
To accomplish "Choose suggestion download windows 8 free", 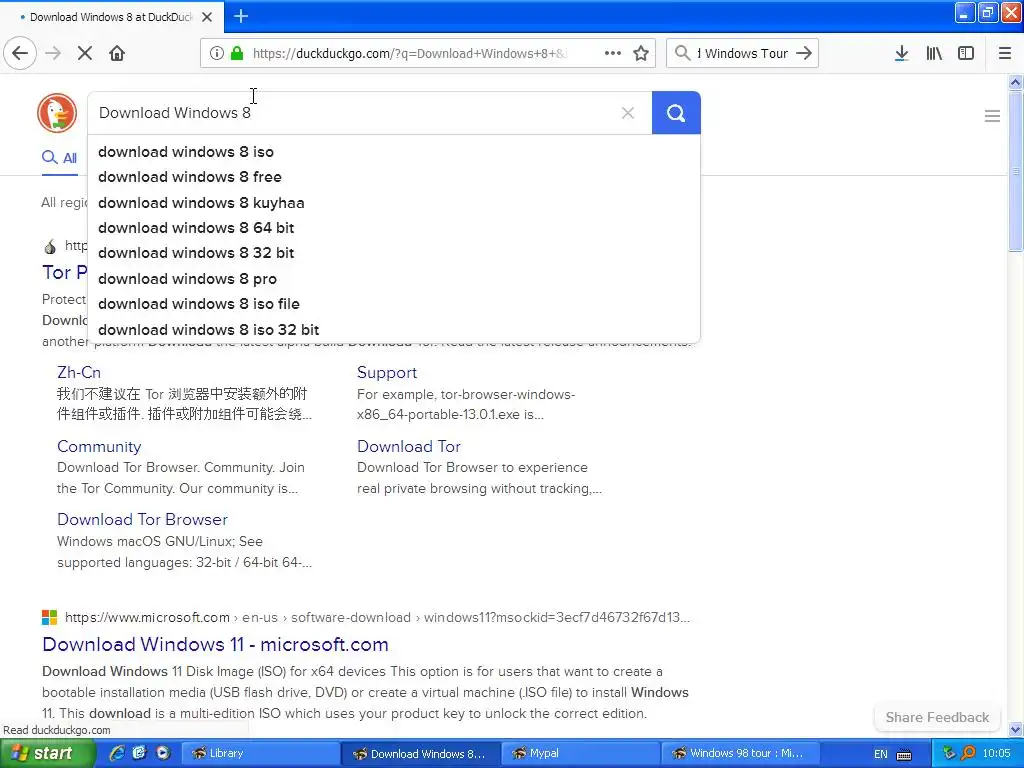I will [x=394, y=177].
